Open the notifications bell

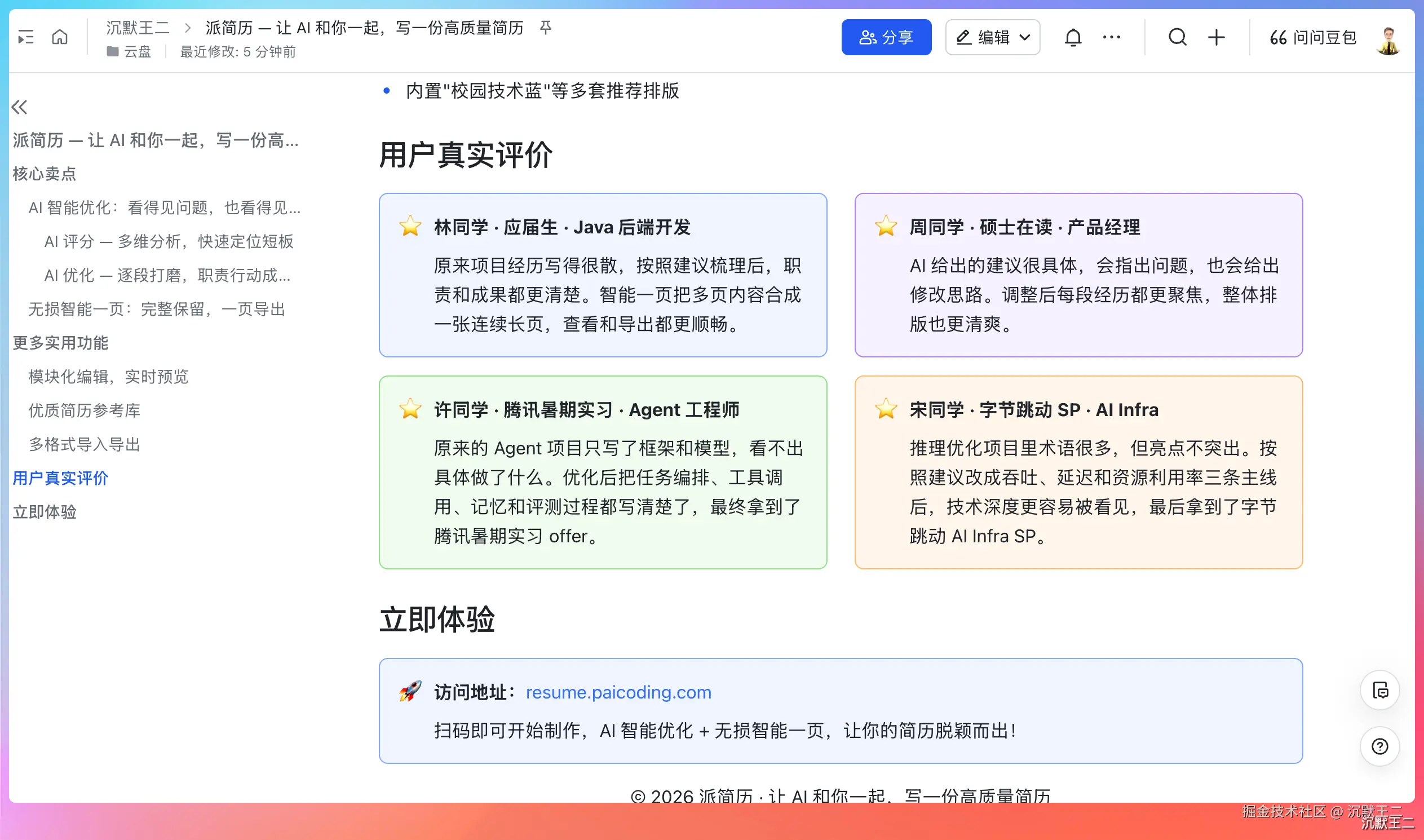pos(1073,37)
